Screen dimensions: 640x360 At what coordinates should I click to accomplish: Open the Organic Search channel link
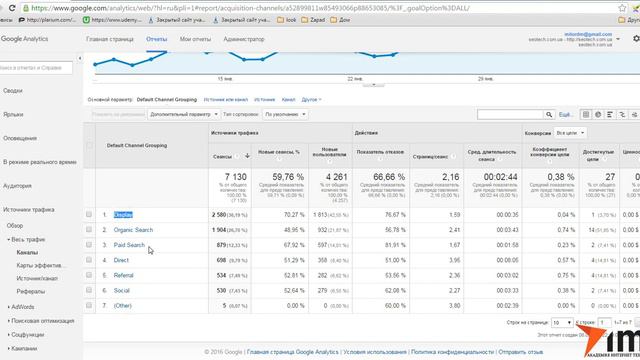click(x=133, y=230)
